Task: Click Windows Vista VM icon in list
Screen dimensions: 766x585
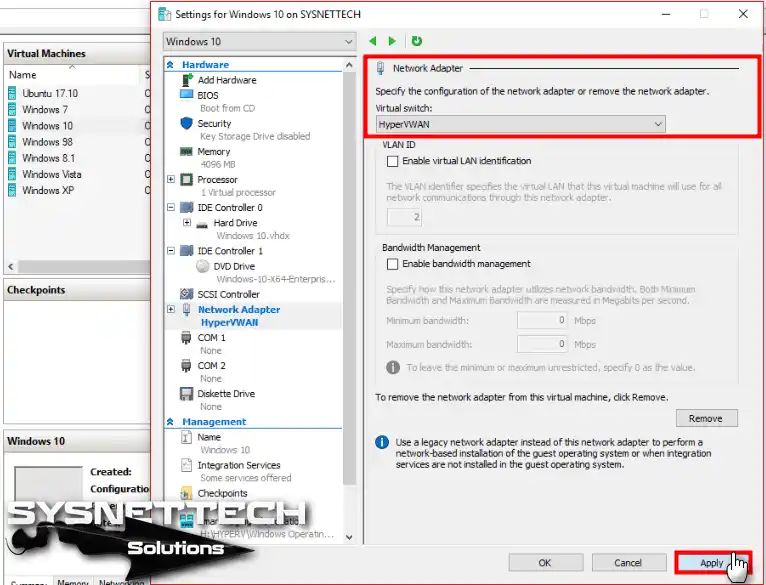Action: point(12,174)
